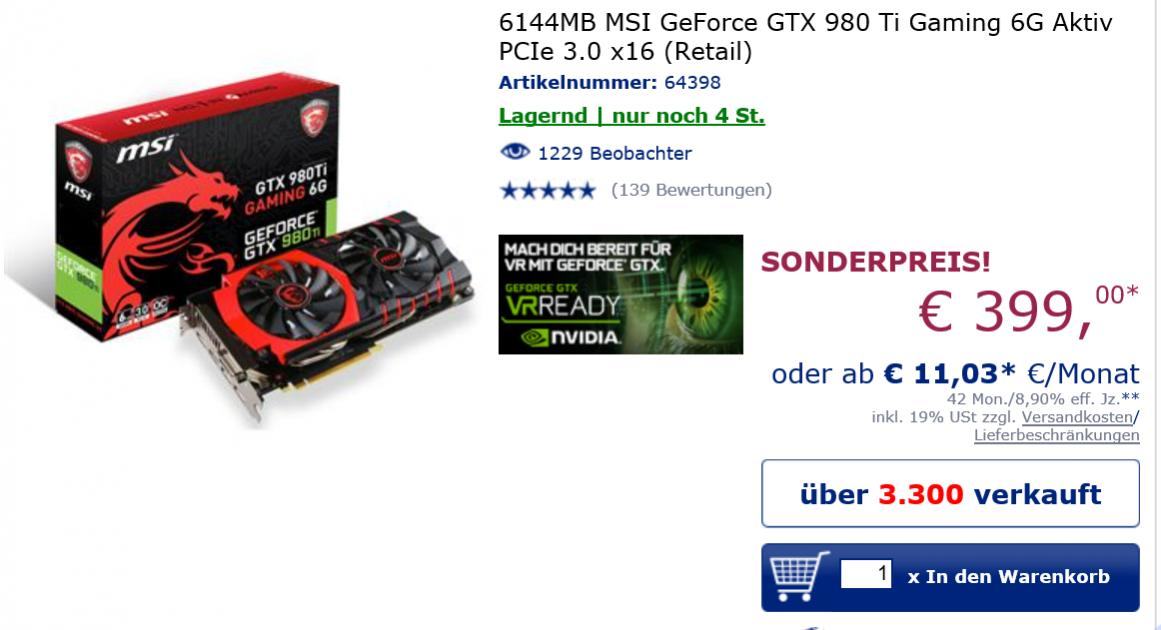
Task: Open 'Lagernd | nur noch 4 St.' link
Action: [x=632, y=116]
